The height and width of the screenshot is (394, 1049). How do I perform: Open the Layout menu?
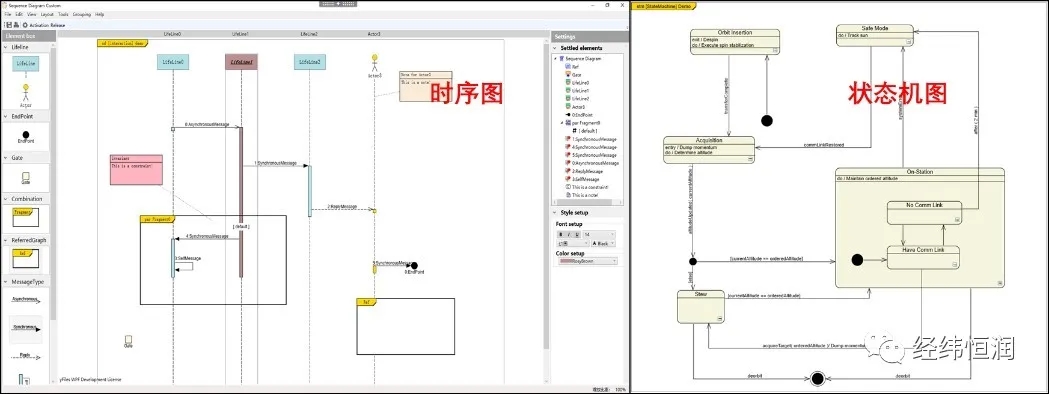point(47,14)
